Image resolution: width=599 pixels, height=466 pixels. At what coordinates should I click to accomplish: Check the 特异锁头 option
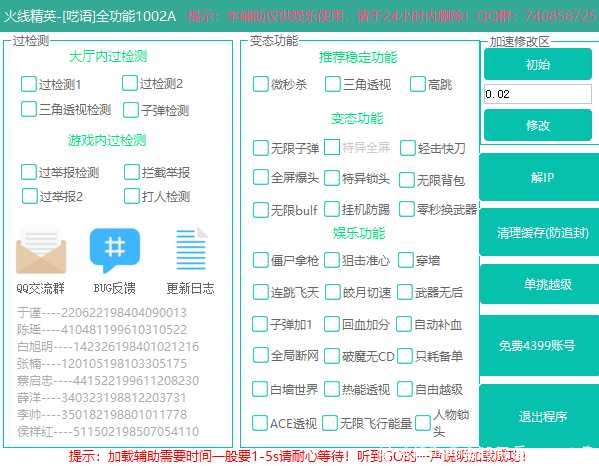(332, 178)
